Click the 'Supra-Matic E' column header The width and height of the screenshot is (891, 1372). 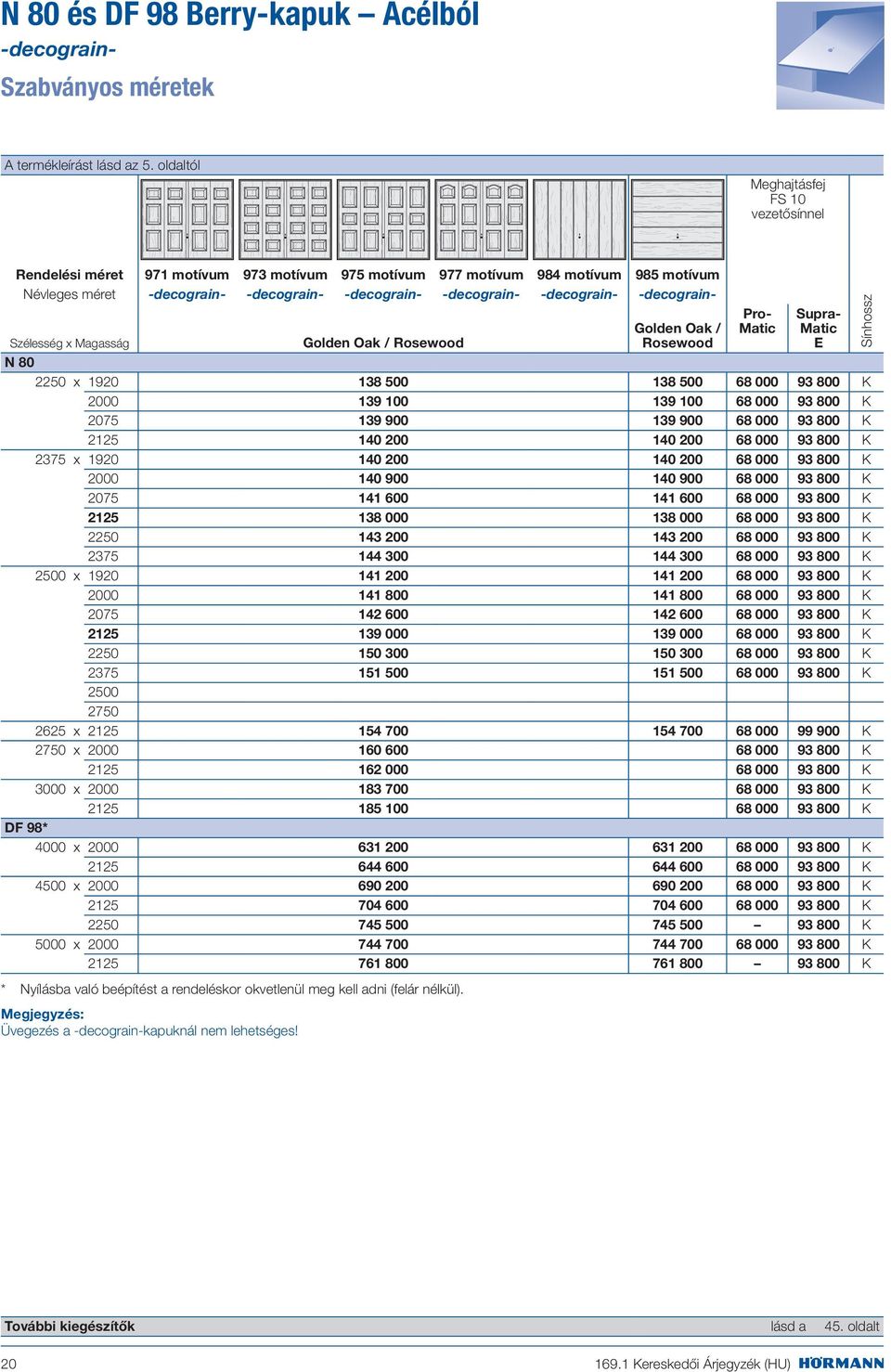coord(818,328)
